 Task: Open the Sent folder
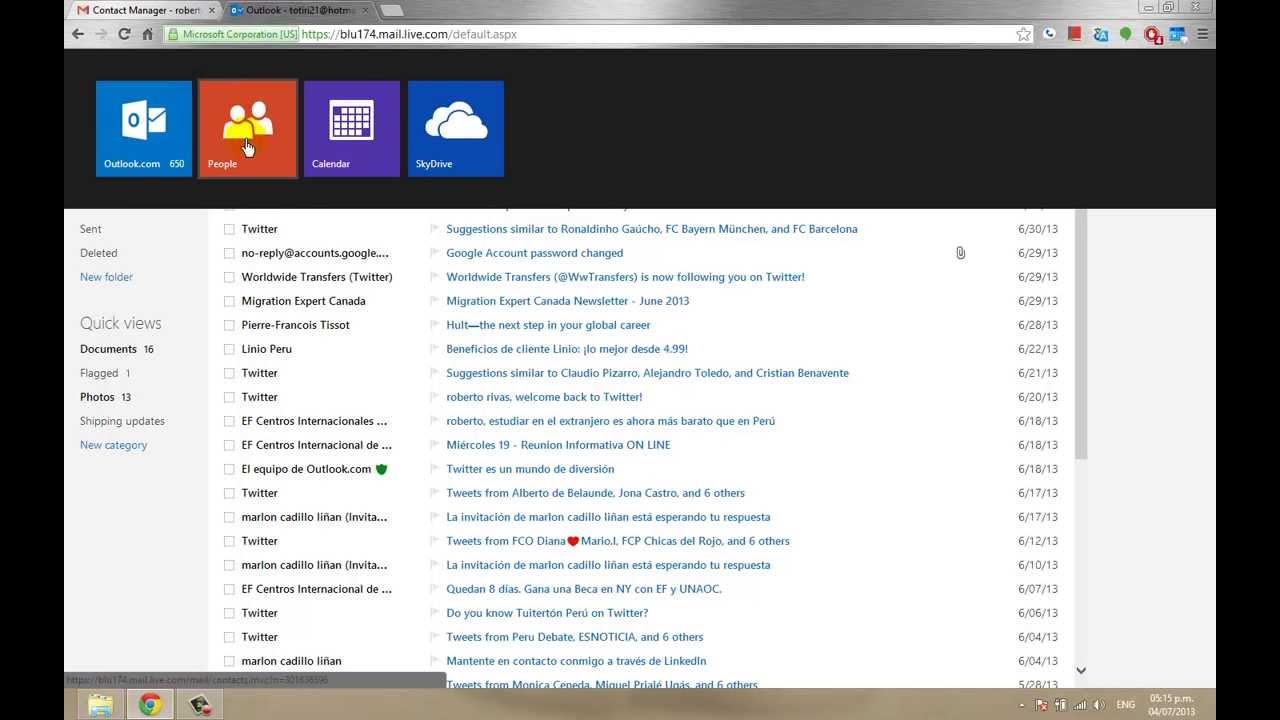[x=91, y=229]
